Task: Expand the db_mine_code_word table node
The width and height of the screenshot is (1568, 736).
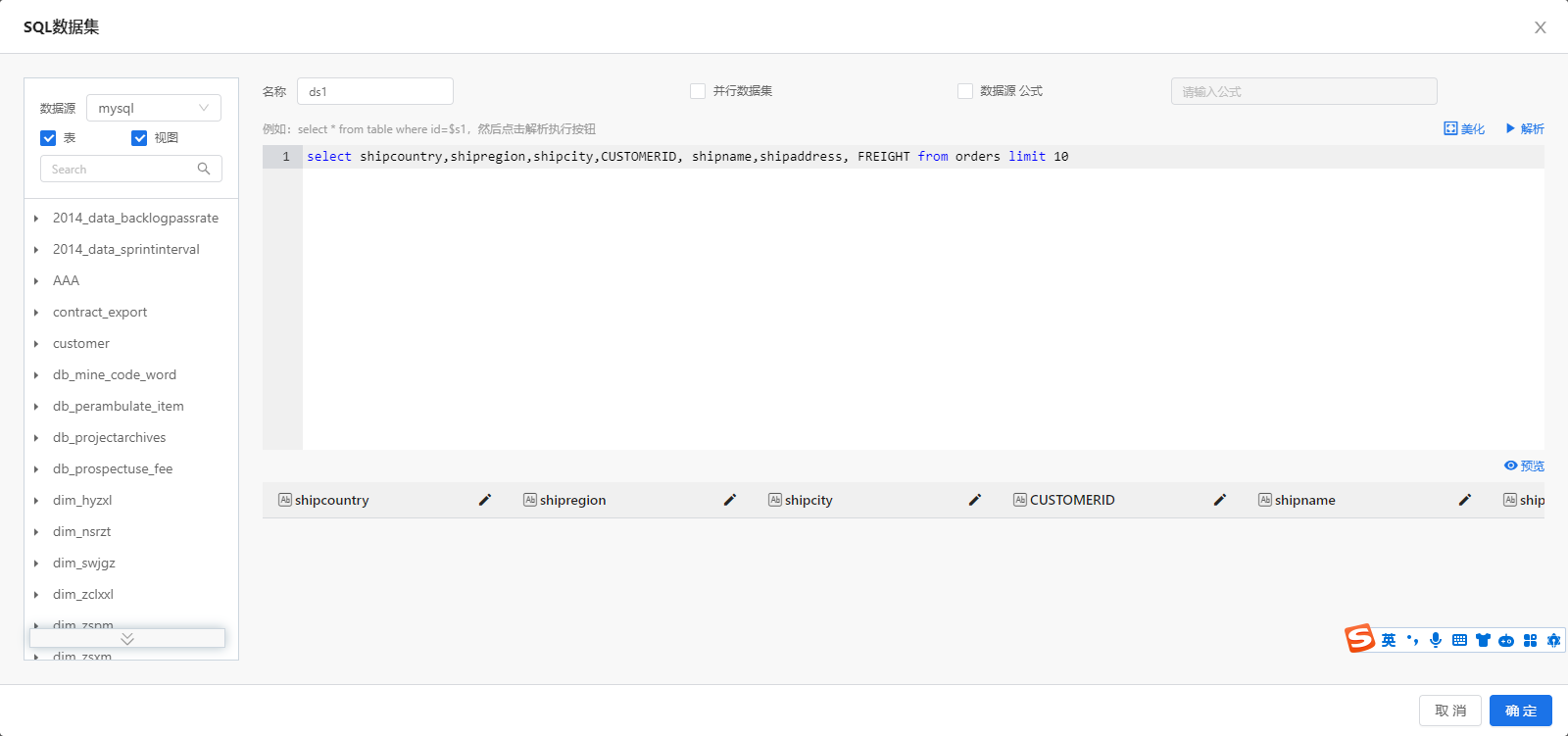Action: [36, 375]
